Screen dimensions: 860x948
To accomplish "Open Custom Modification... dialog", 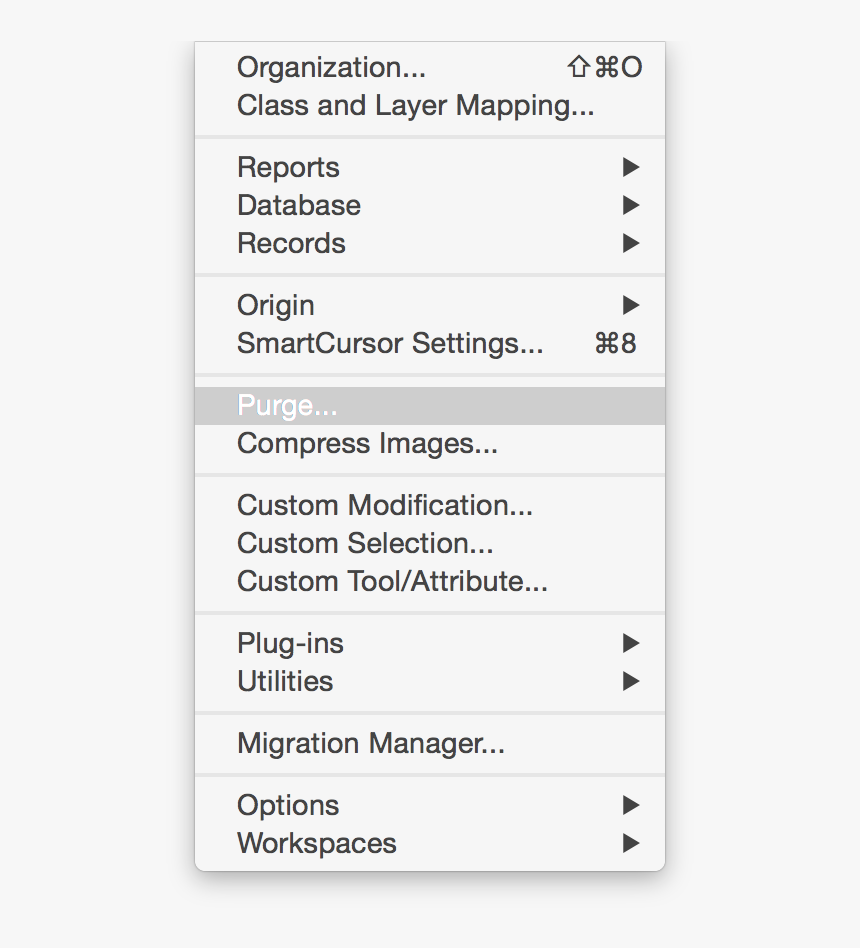I will click(385, 506).
